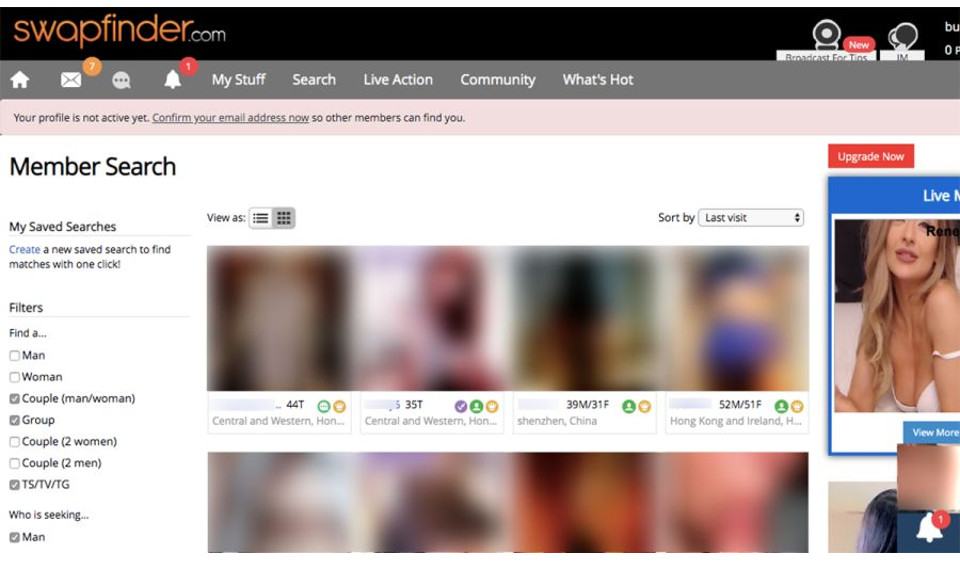
Task: Open the My Stuff menu
Action: 236,80
